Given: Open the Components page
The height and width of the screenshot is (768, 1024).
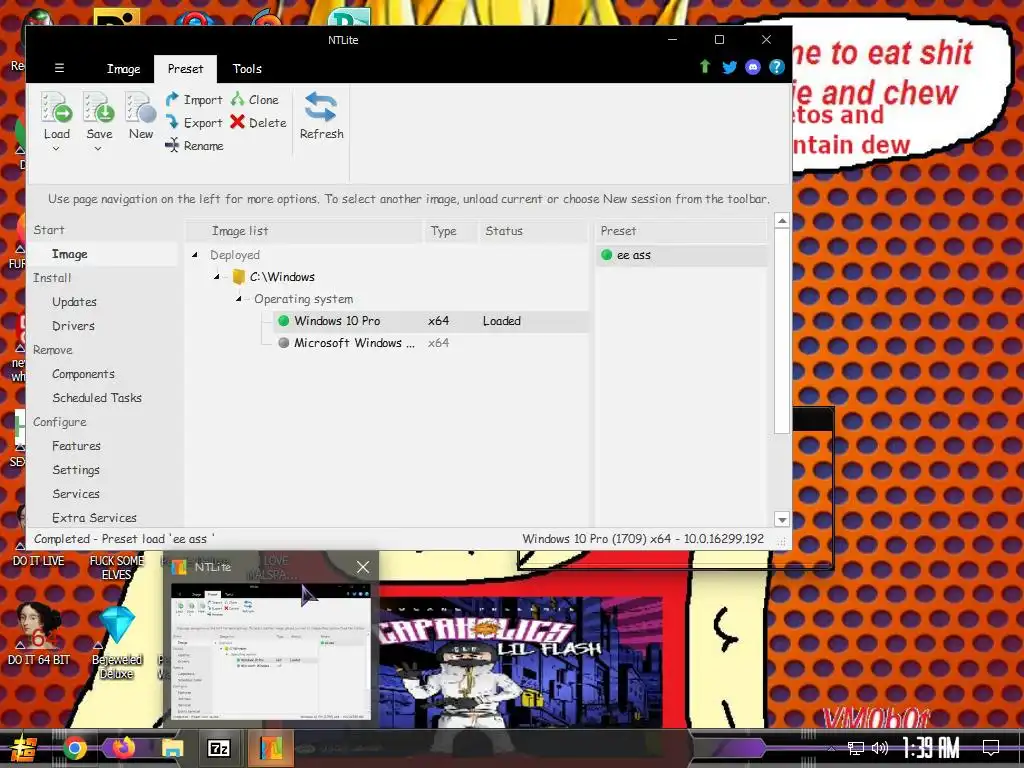Looking at the screenshot, I should coord(83,374).
